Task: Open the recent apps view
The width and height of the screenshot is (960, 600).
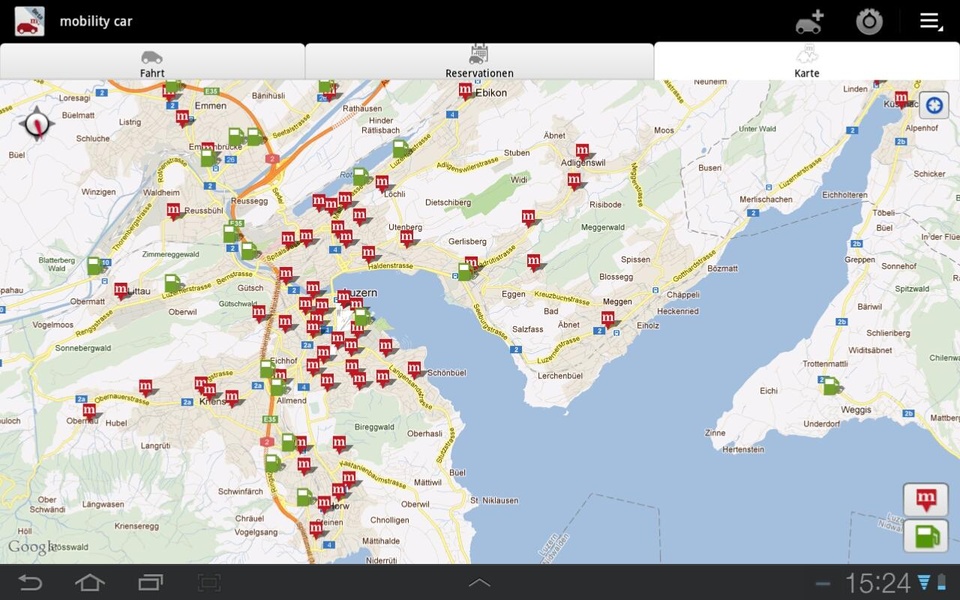Action: [x=150, y=582]
